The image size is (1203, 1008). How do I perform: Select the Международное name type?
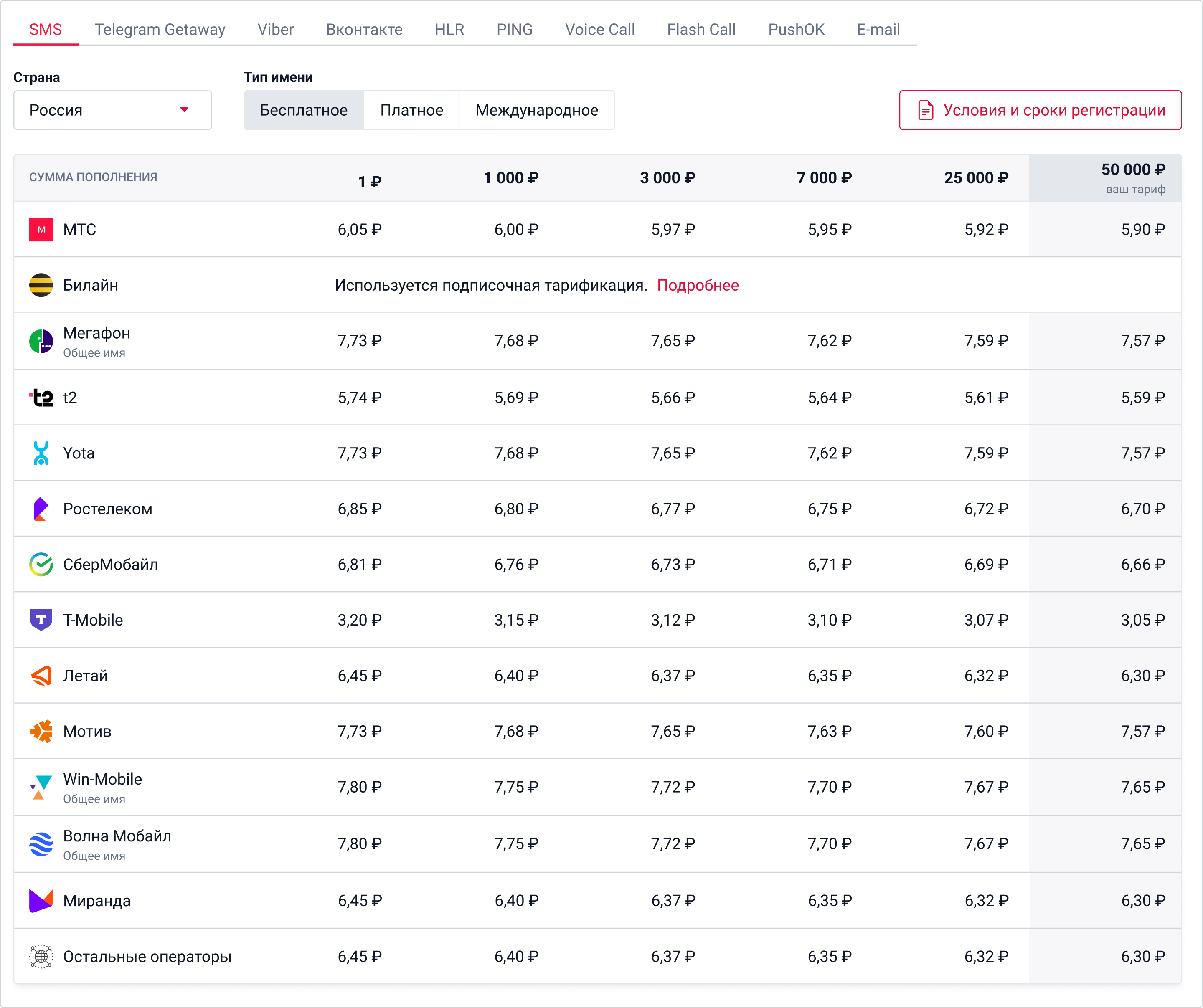[x=537, y=110]
